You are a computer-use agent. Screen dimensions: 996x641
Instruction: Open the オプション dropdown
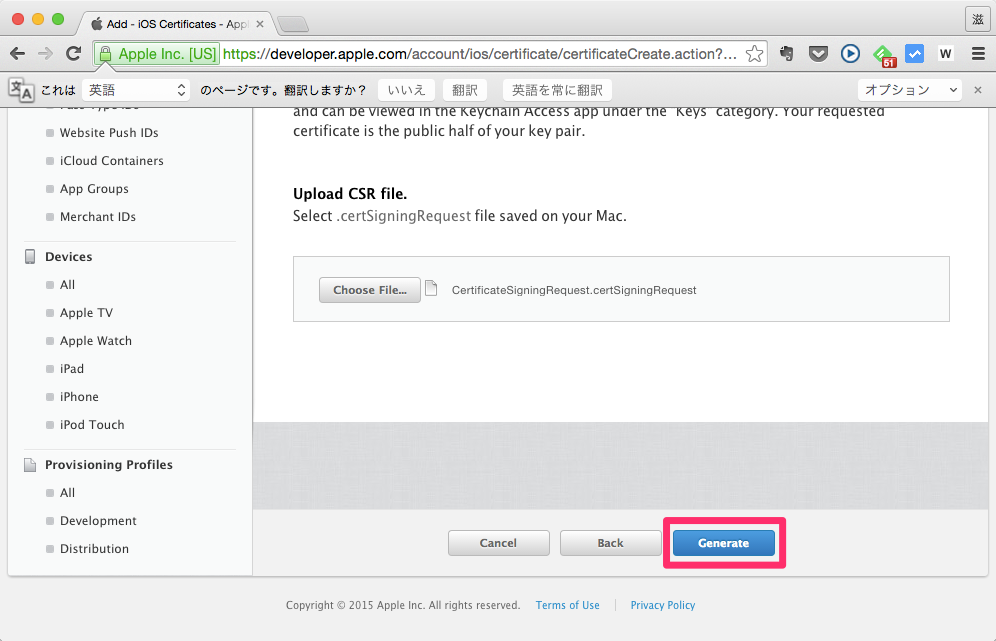(910, 90)
